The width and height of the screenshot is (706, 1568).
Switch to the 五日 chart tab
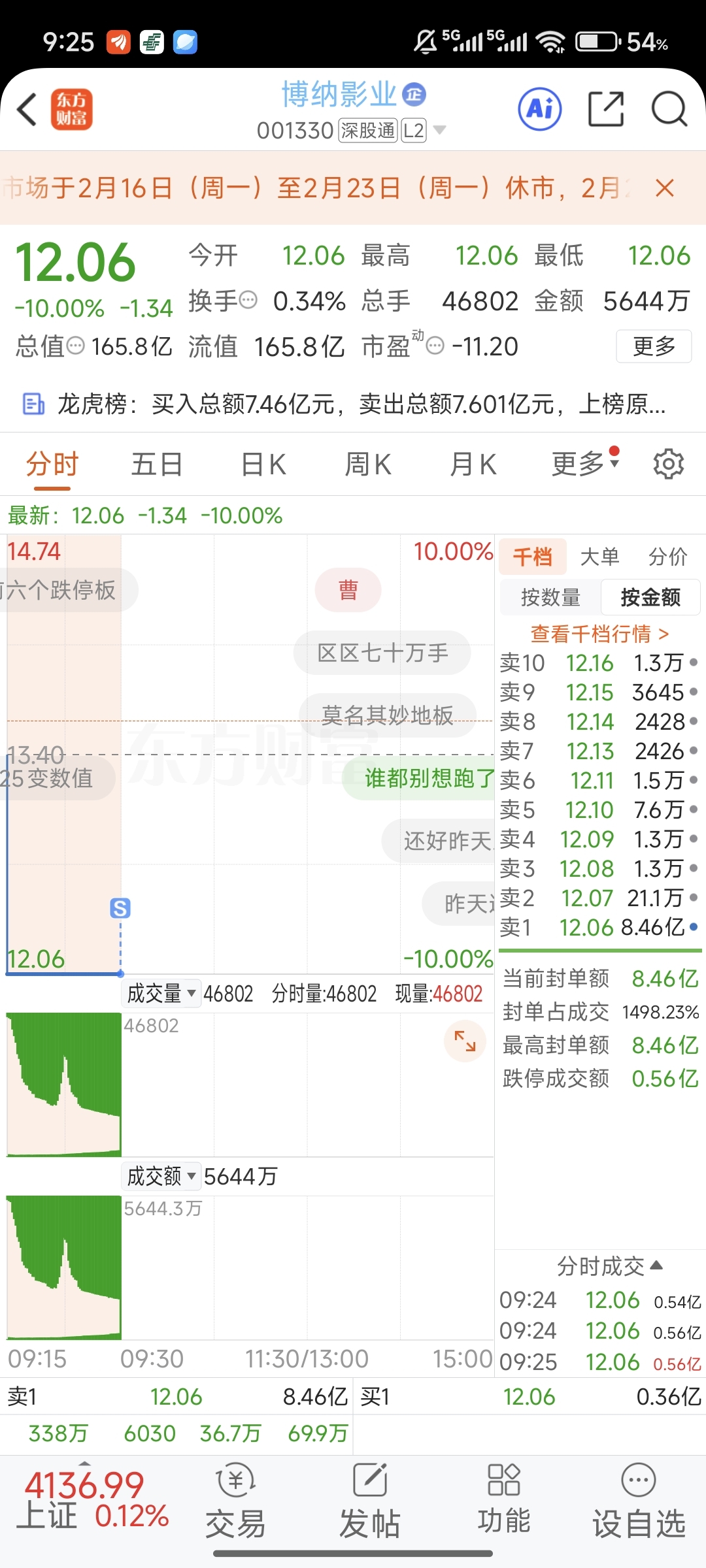(x=157, y=465)
